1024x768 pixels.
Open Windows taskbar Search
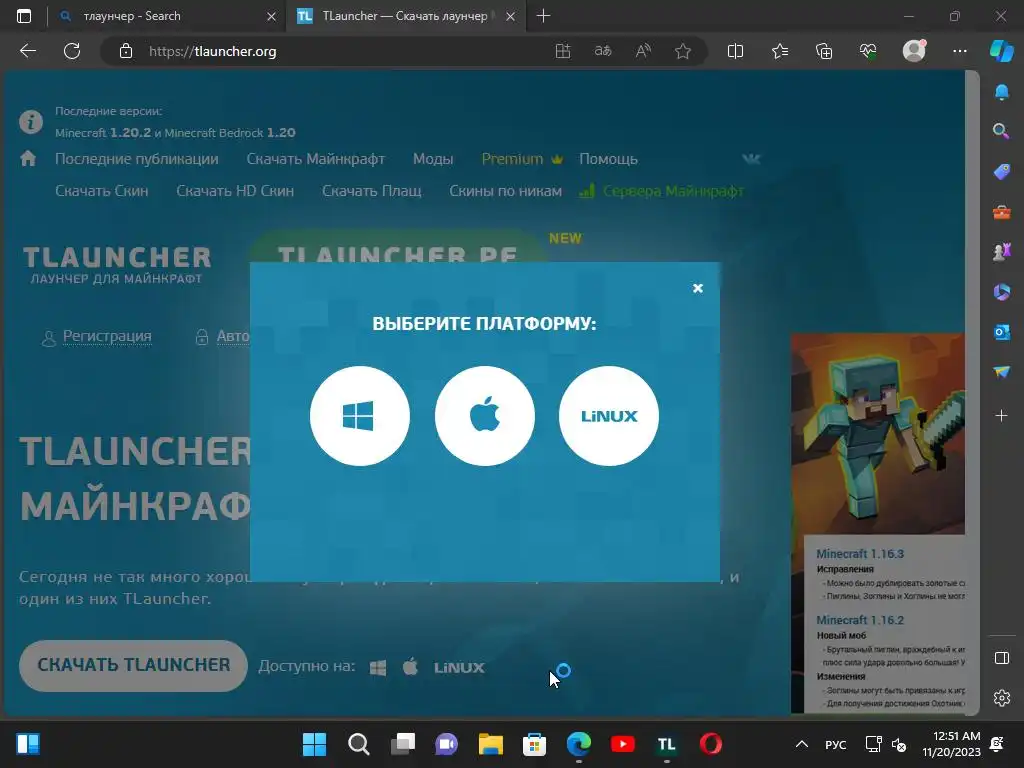[x=359, y=744]
